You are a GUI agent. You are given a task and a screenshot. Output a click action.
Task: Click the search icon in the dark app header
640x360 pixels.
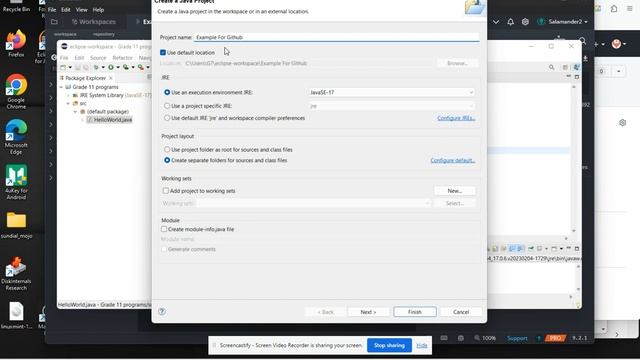[x=582, y=41]
